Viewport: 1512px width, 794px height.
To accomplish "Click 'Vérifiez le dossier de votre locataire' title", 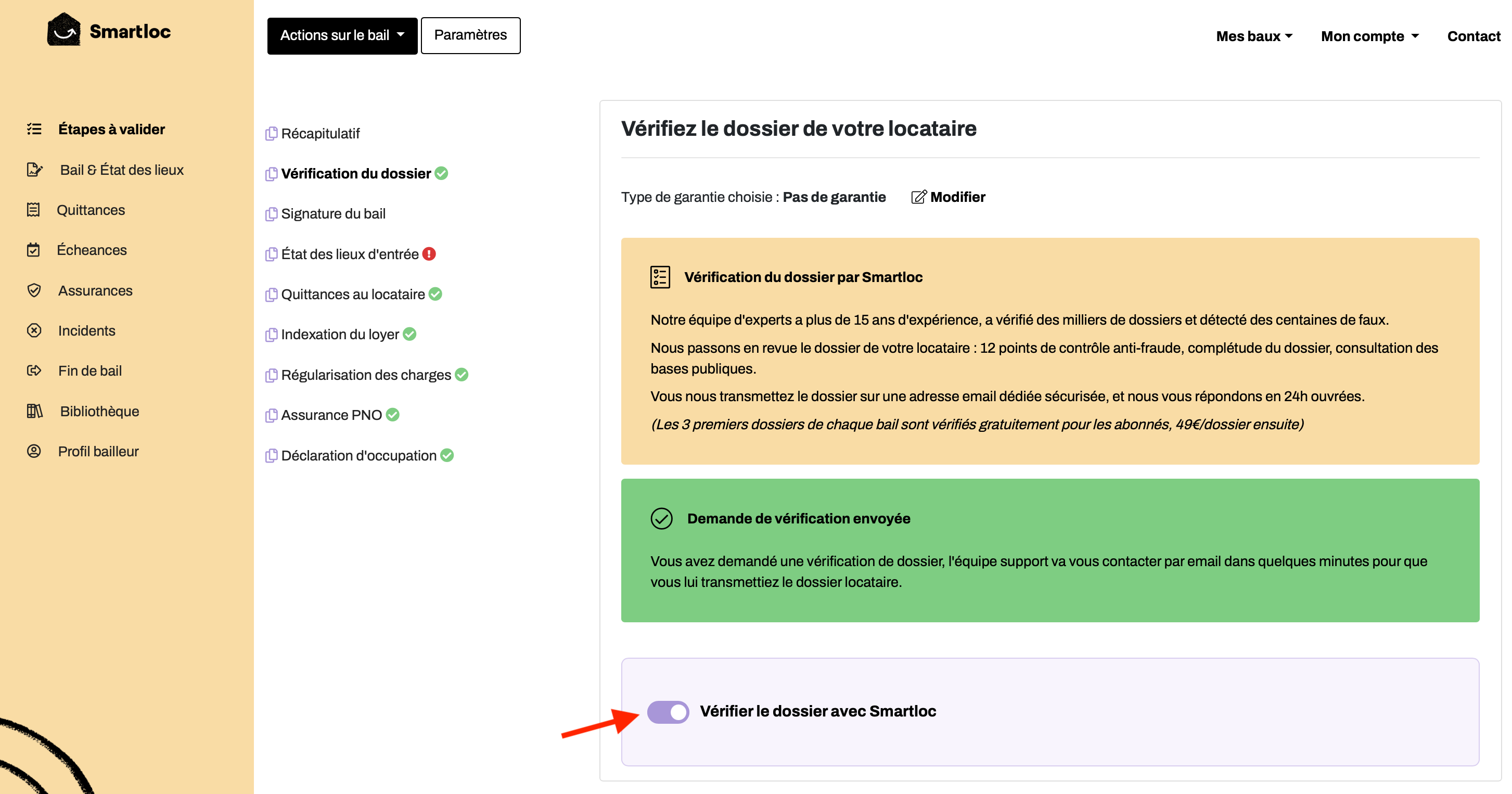I will (799, 129).
